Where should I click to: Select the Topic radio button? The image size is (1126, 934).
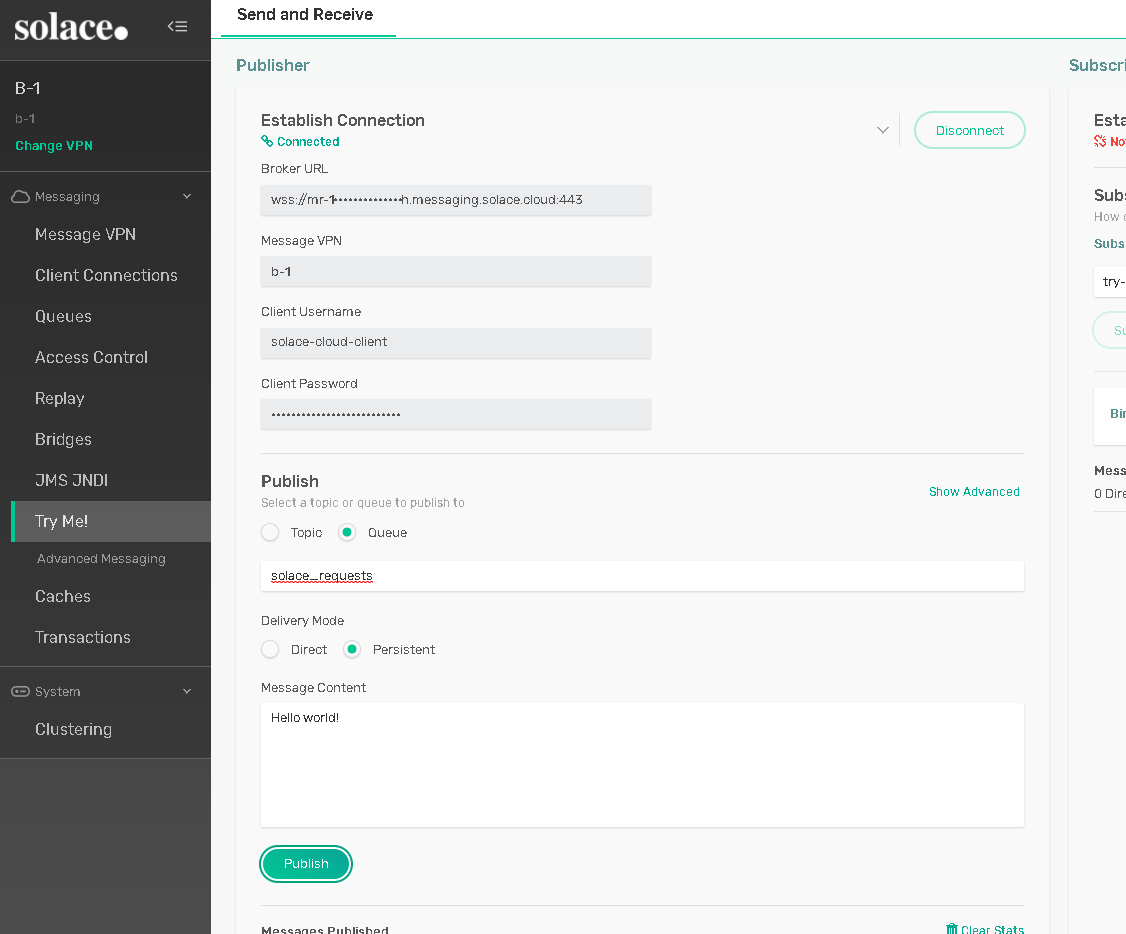(270, 533)
